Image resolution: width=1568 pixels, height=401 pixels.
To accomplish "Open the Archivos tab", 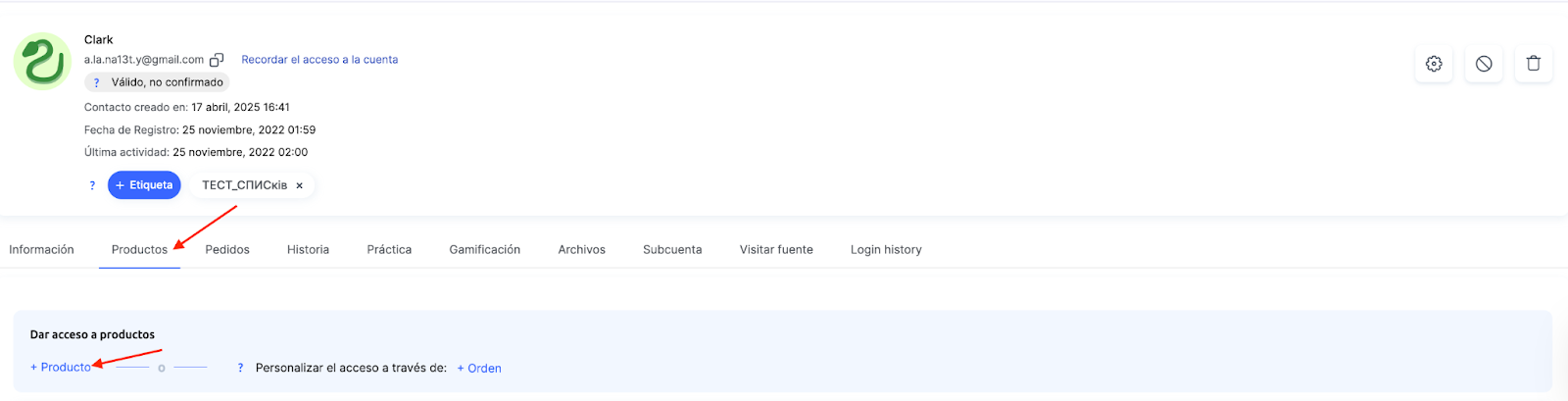I will click(x=582, y=250).
